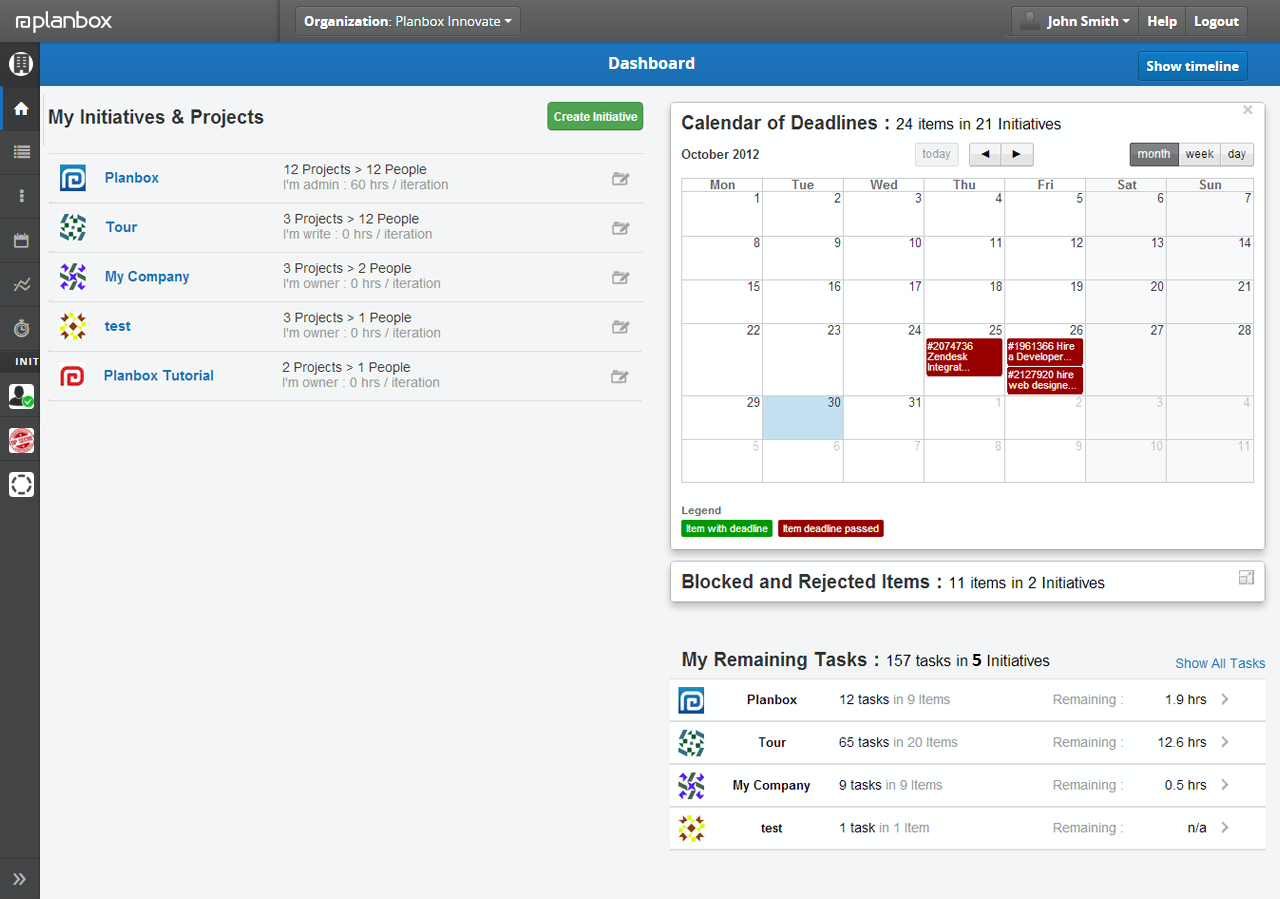Open the Planbox initiative link
The image size is (1280, 899).
pos(132,178)
